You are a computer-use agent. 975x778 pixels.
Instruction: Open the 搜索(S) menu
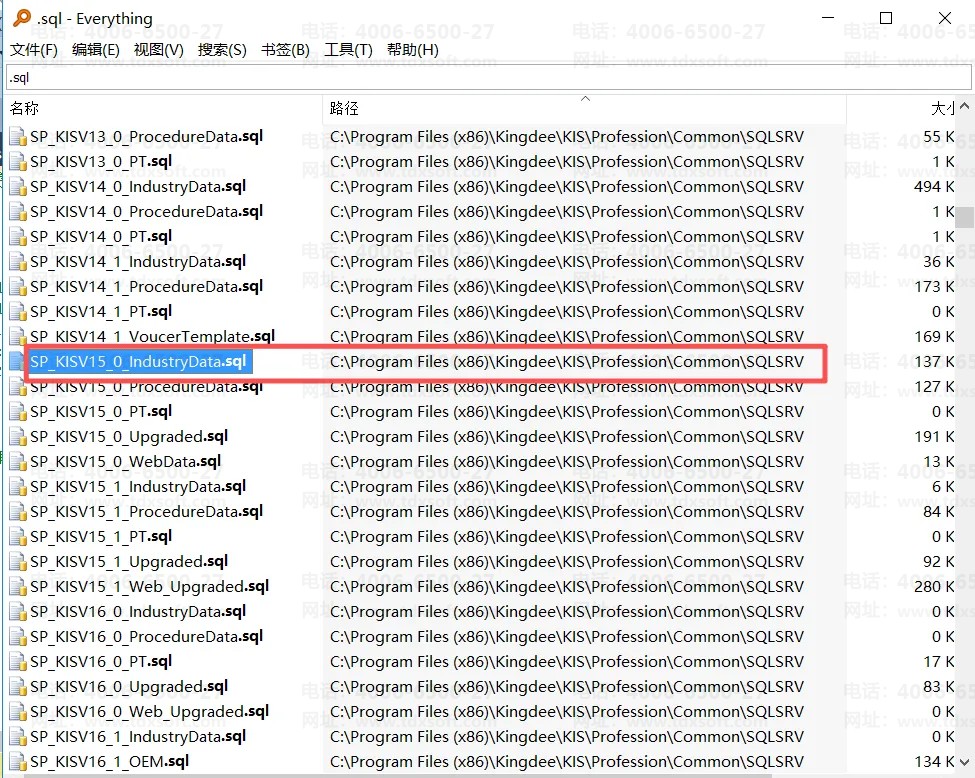[222, 50]
